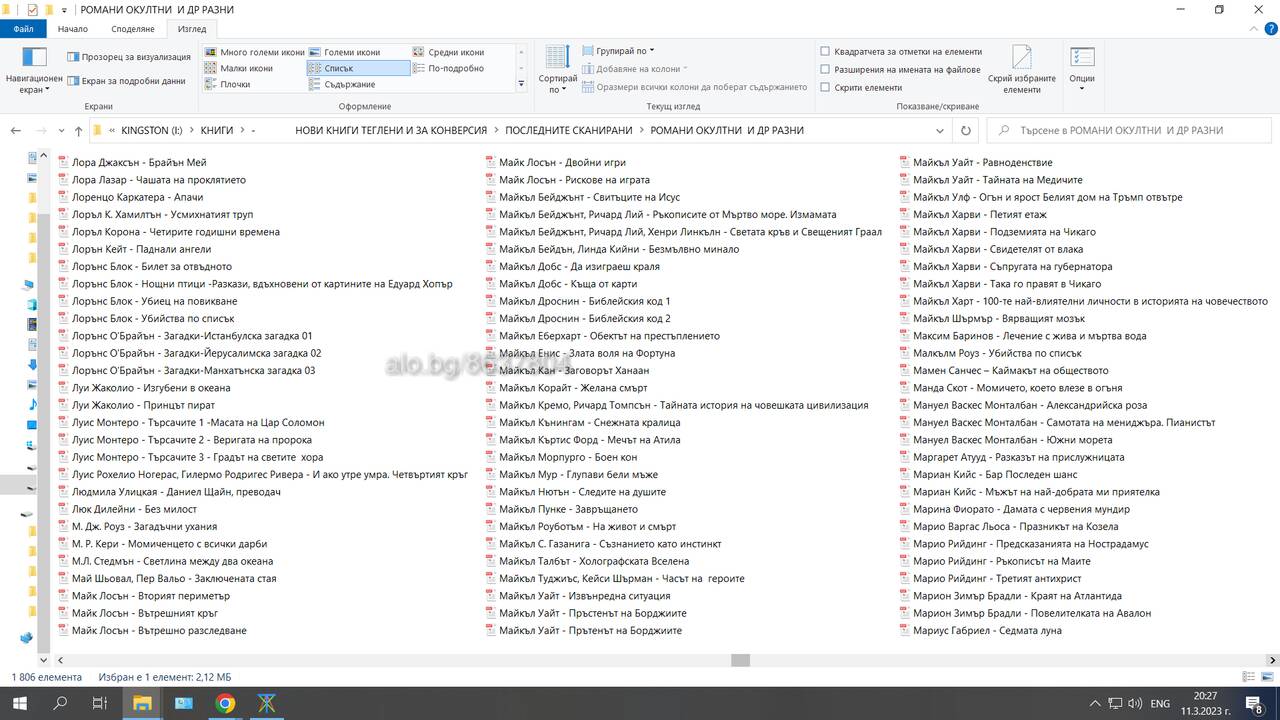
Task: Open the Опции folder options button
Action: tap(1082, 70)
